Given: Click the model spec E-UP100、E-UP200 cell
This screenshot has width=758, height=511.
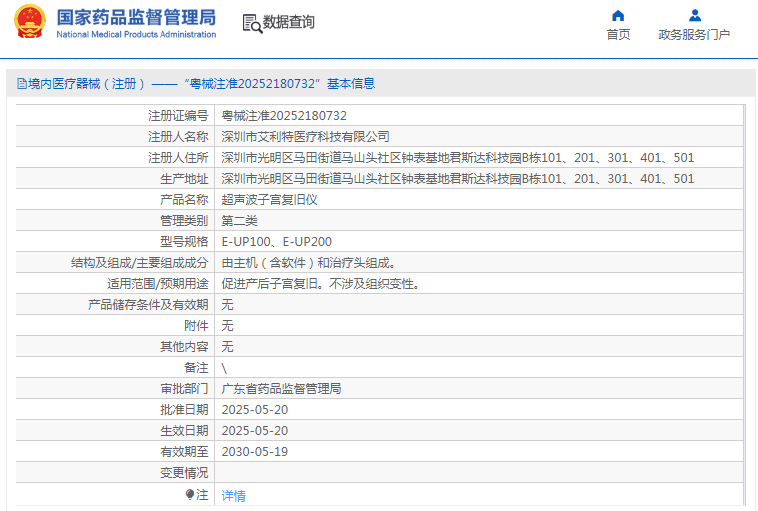Looking at the screenshot, I should point(277,242).
